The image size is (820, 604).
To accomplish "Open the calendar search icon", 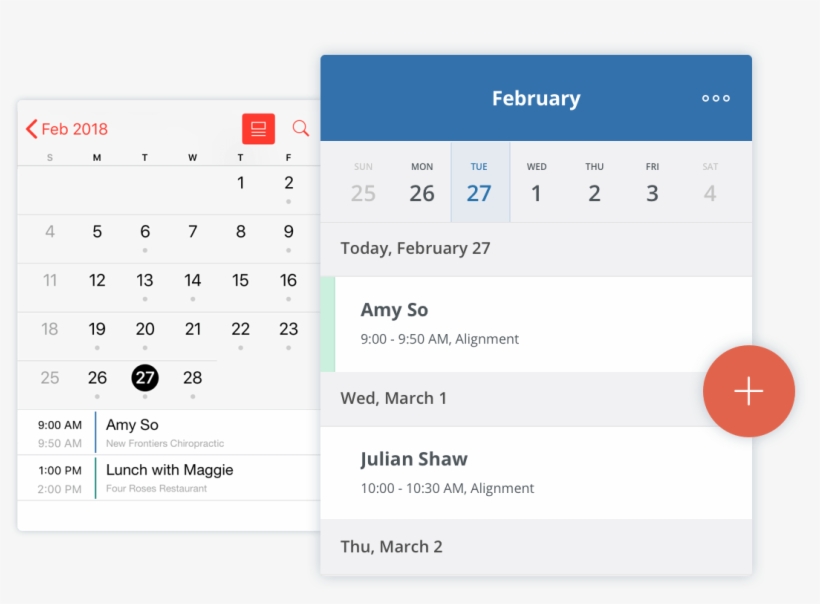I will [x=298, y=129].
